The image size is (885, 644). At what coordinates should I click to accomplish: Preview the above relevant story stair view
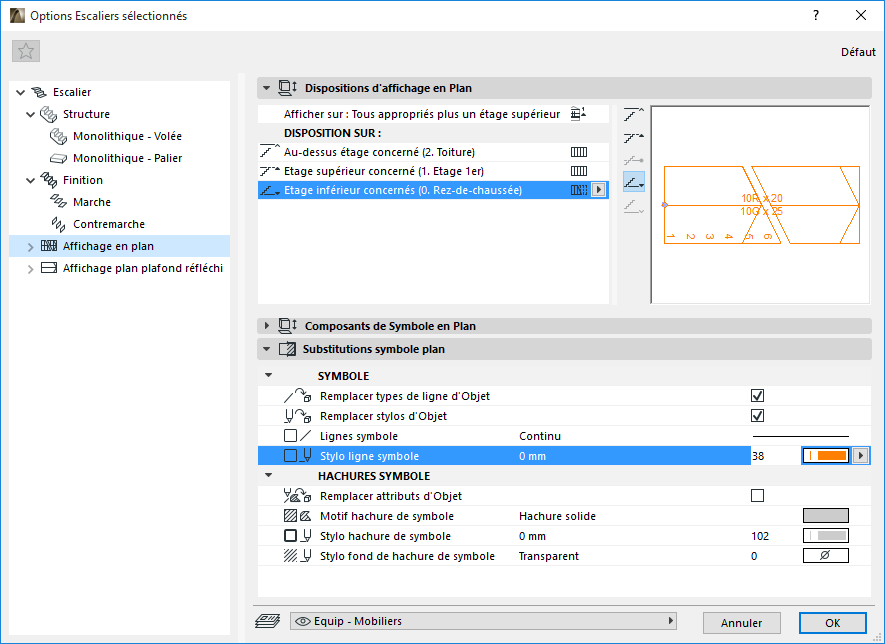(634, 114)
